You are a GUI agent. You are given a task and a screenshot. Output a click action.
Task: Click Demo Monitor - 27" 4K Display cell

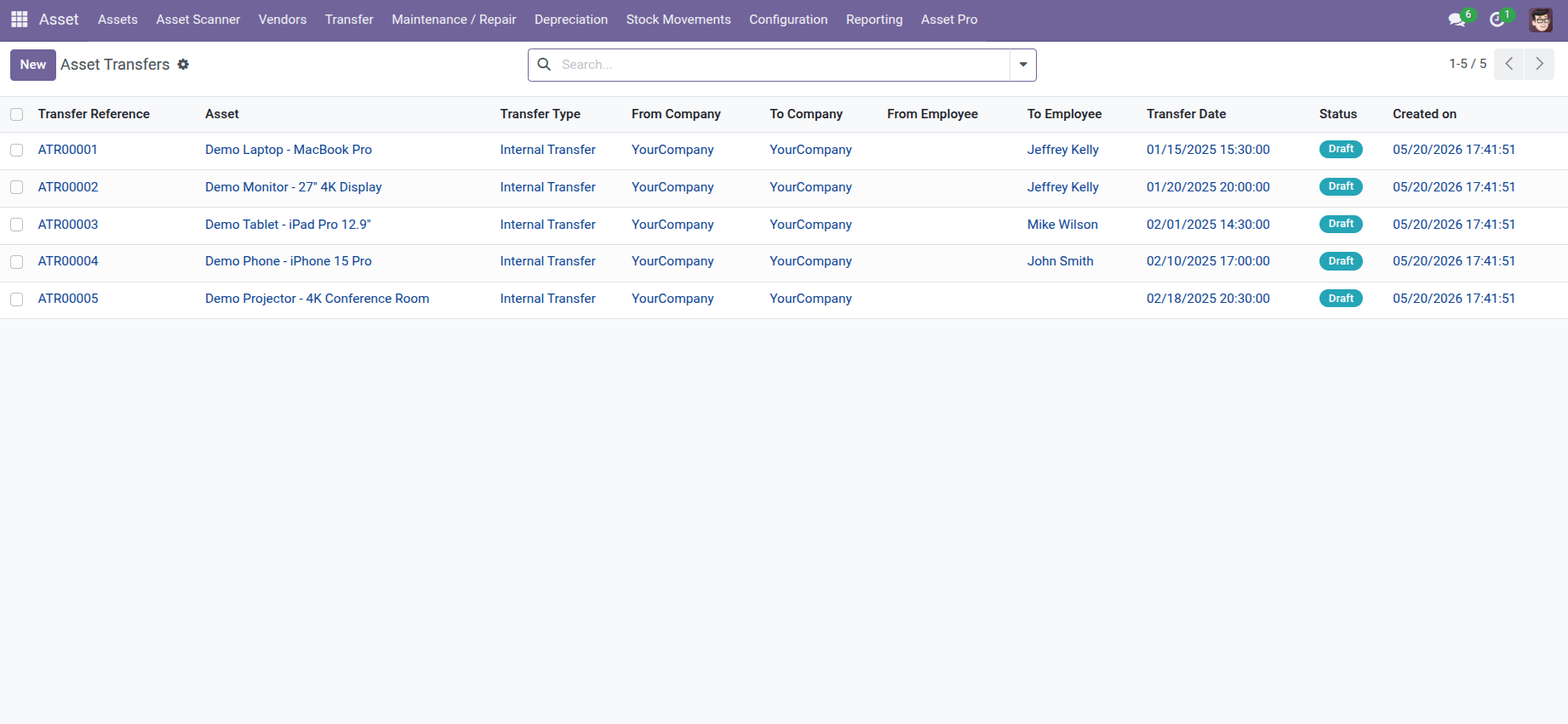294,187
